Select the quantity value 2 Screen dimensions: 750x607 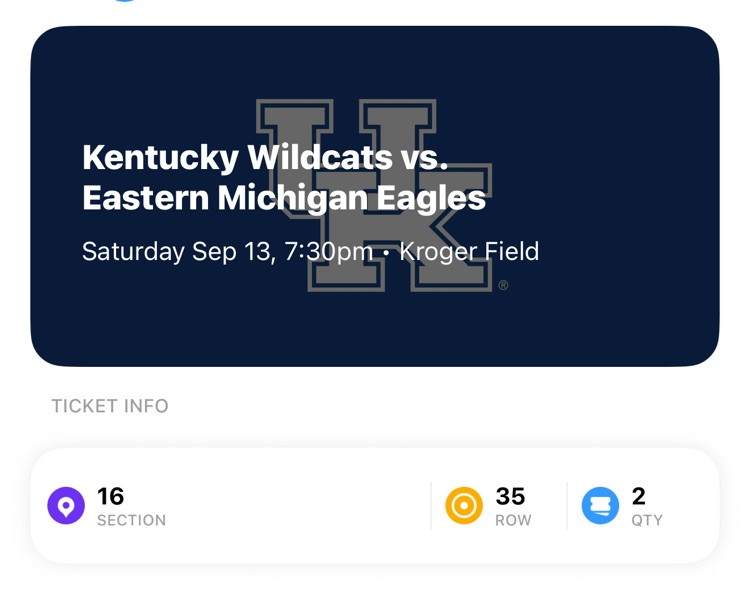pos(639,496)
